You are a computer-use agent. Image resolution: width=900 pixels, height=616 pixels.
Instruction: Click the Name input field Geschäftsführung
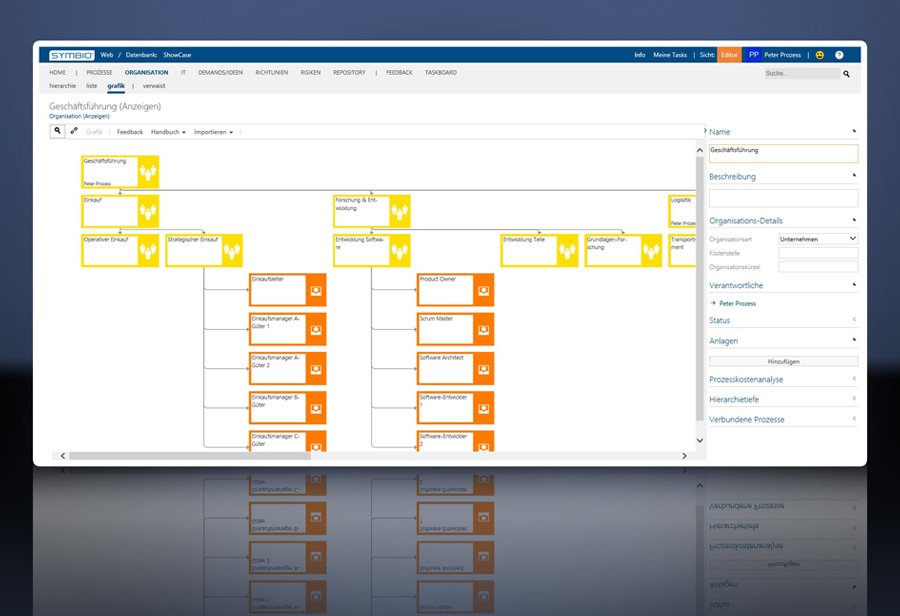783,153
